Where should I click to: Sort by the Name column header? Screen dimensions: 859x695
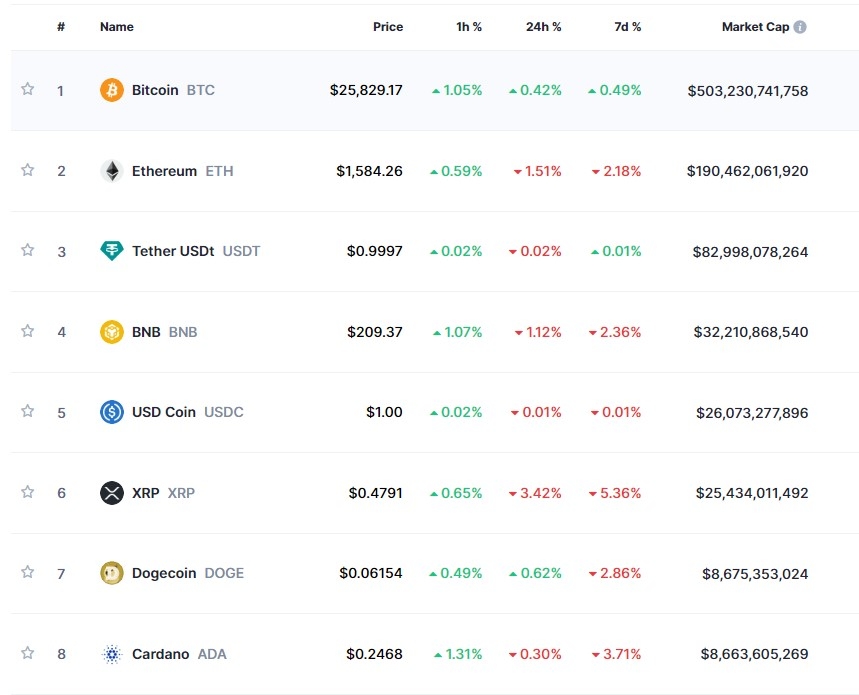(117, 27)
